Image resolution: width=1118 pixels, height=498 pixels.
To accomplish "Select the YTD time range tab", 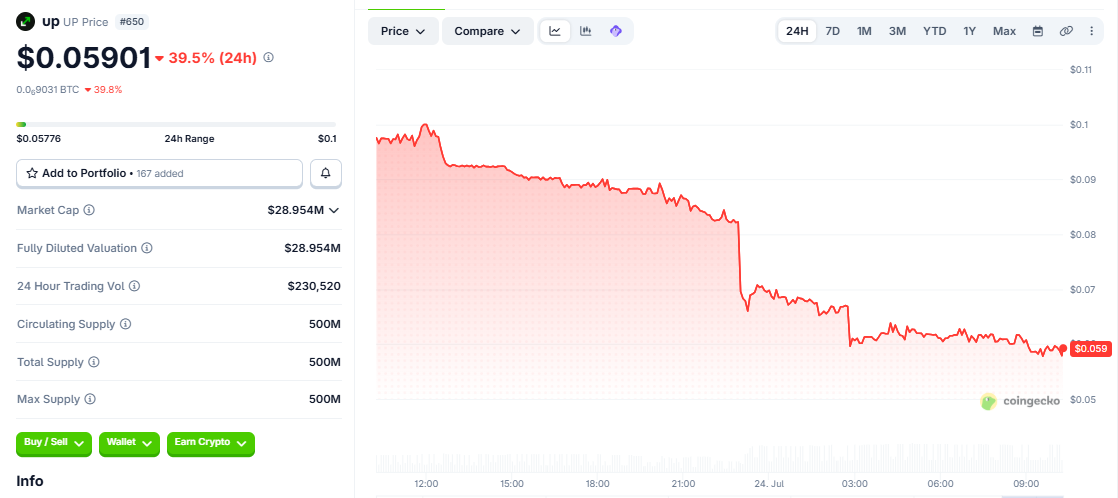I will coord(935,31).
